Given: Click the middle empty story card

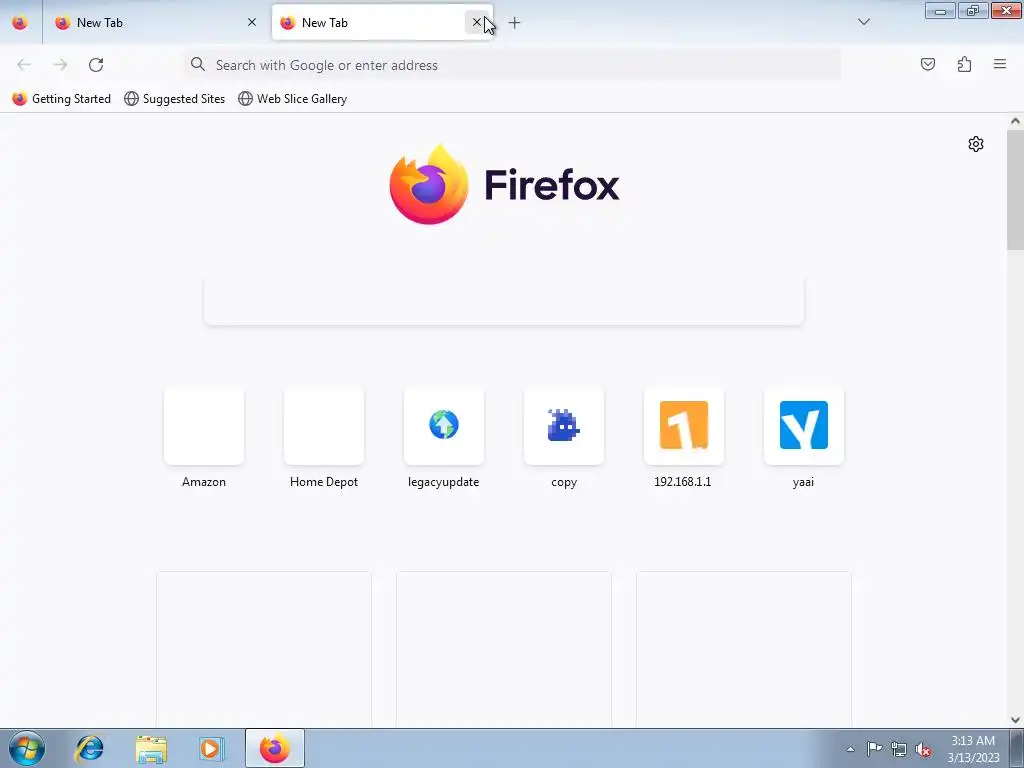Looking at the screenshot, I should tap(504, 649).
